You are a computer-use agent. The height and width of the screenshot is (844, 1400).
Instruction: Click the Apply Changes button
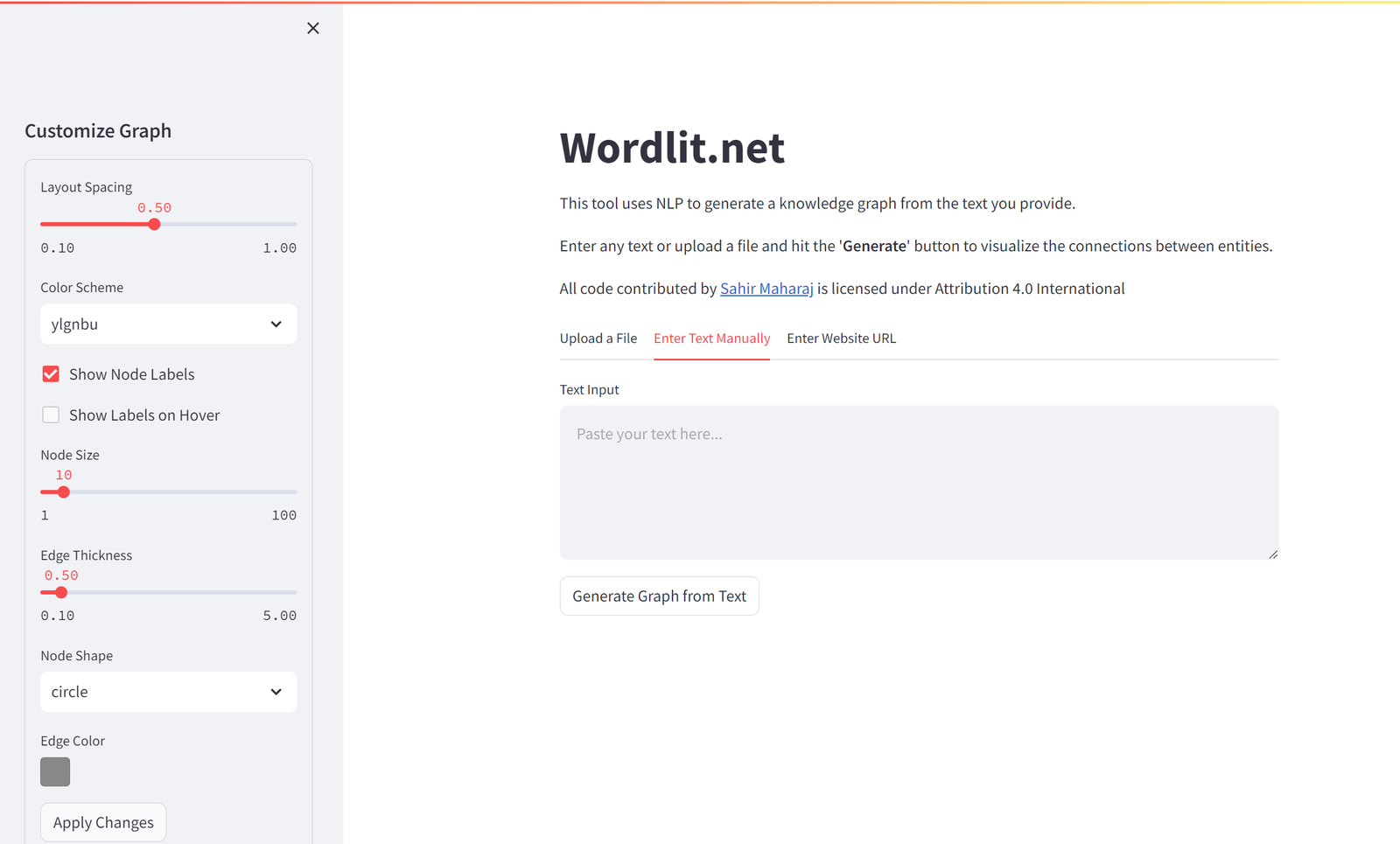pos(103,822)
